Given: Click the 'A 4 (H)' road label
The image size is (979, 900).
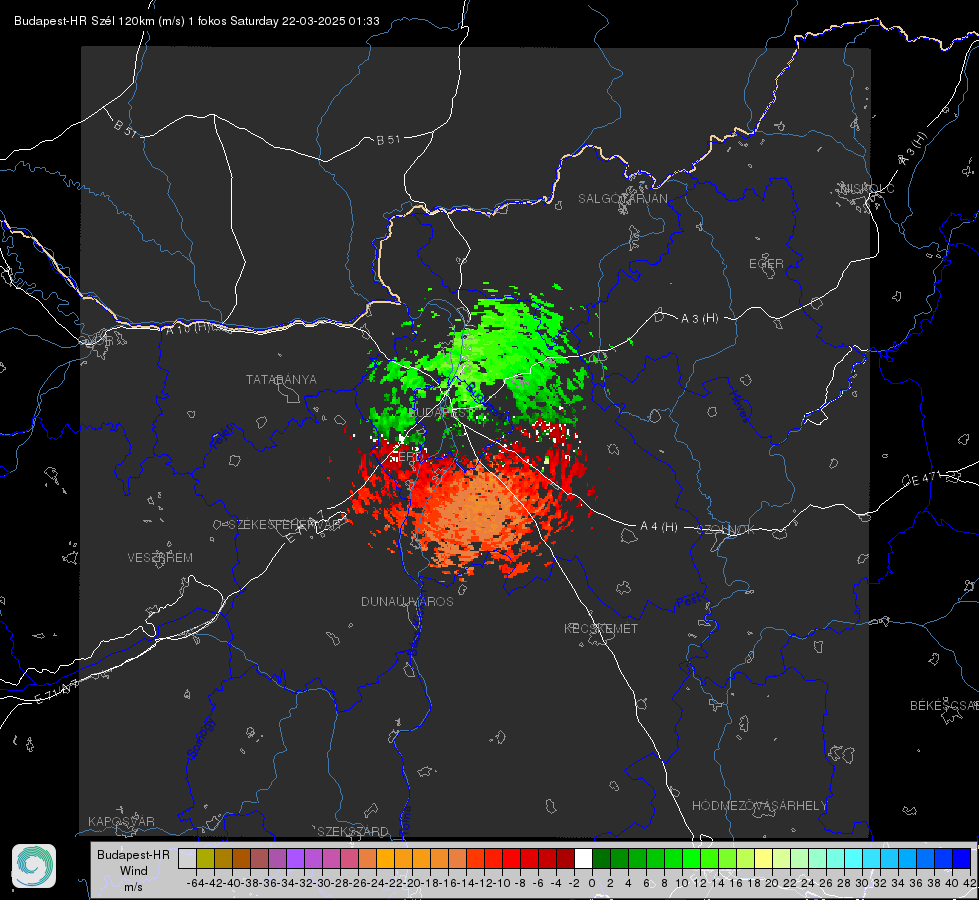Looking at the screenshot, I should (x=659, y=527).
